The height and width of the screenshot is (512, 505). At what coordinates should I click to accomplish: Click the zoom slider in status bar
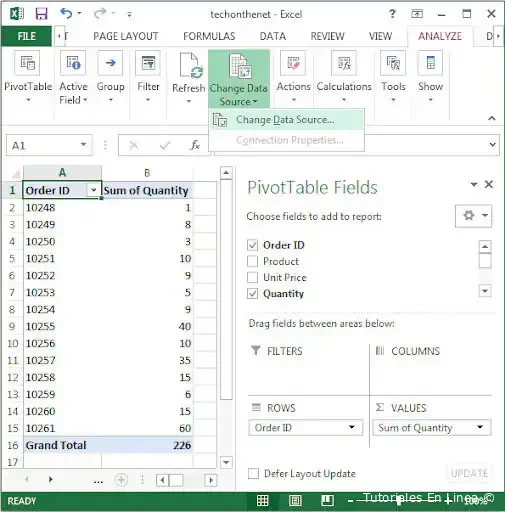pos(398,500)
